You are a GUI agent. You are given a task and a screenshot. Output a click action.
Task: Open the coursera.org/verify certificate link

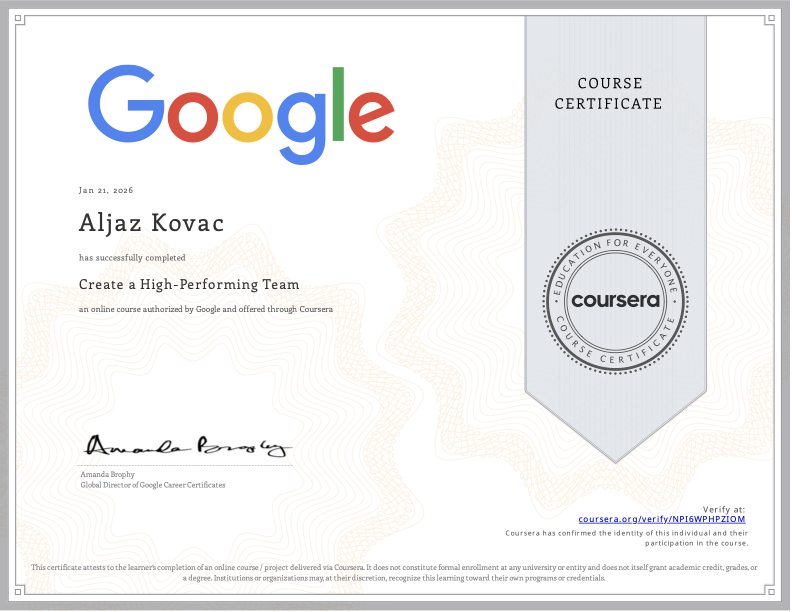tap(662, 519)
